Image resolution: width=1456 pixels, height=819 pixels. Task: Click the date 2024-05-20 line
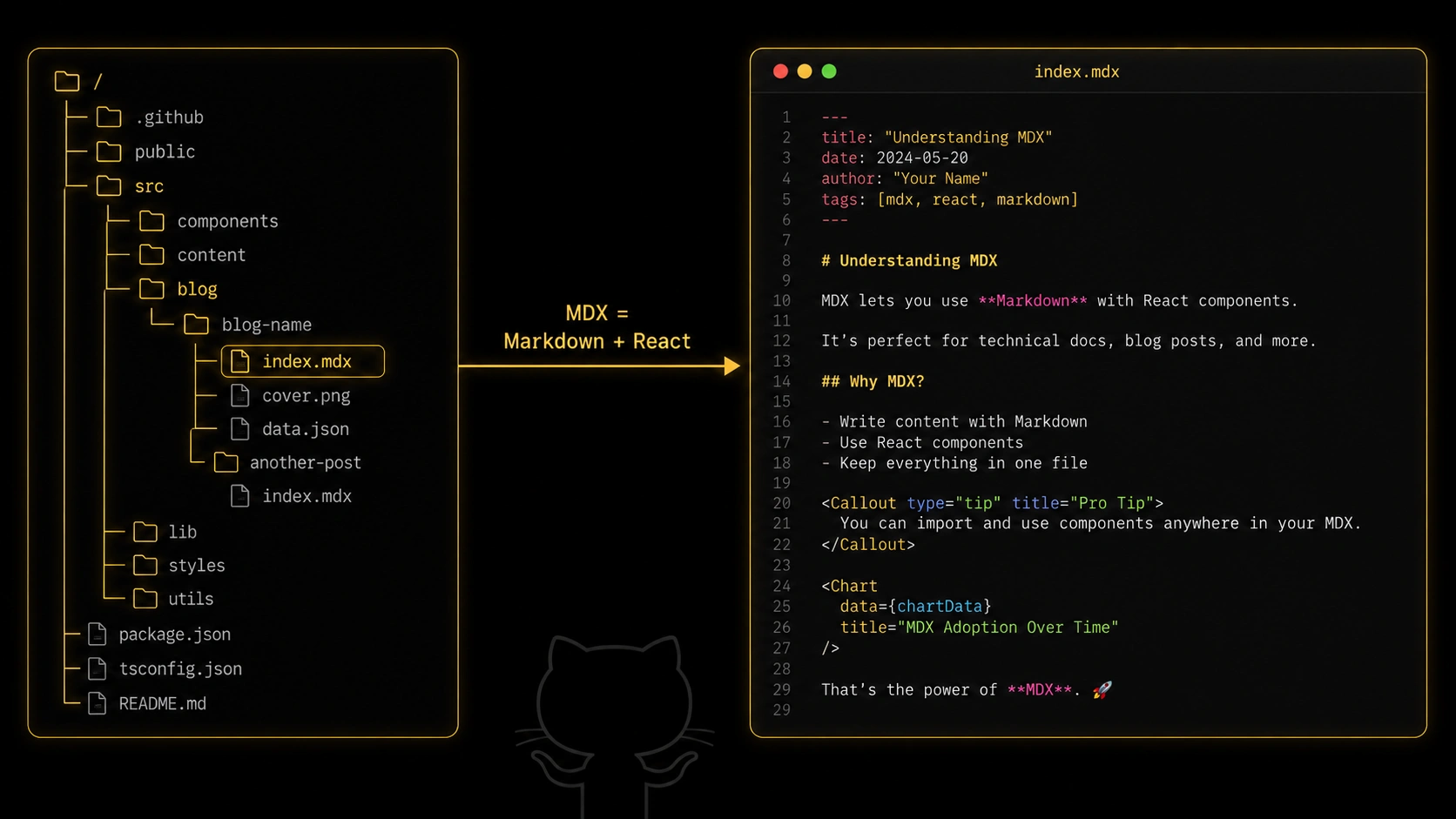(894, 158)
